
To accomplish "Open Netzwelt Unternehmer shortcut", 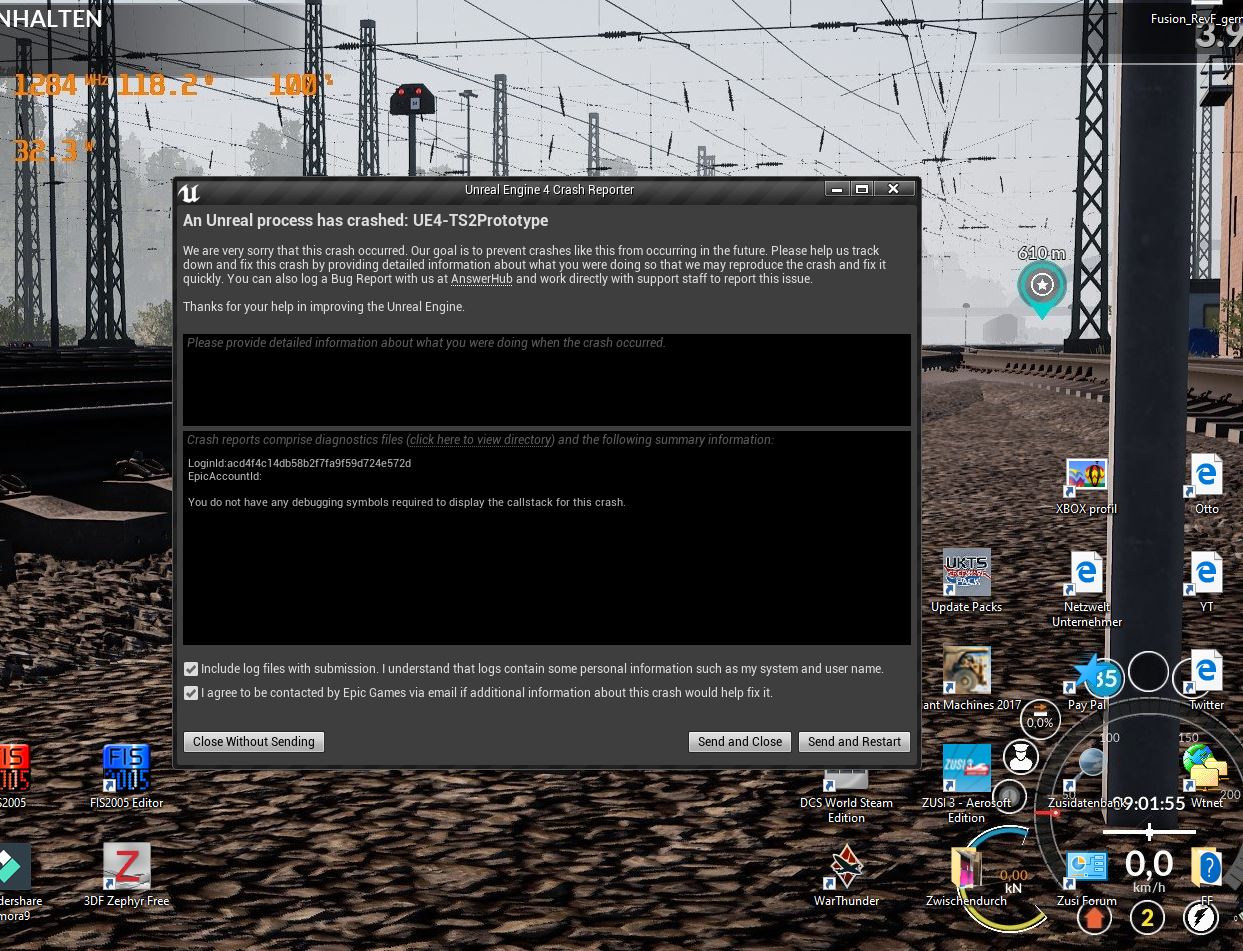I will pyautogui.click(x=1087, y=590).
